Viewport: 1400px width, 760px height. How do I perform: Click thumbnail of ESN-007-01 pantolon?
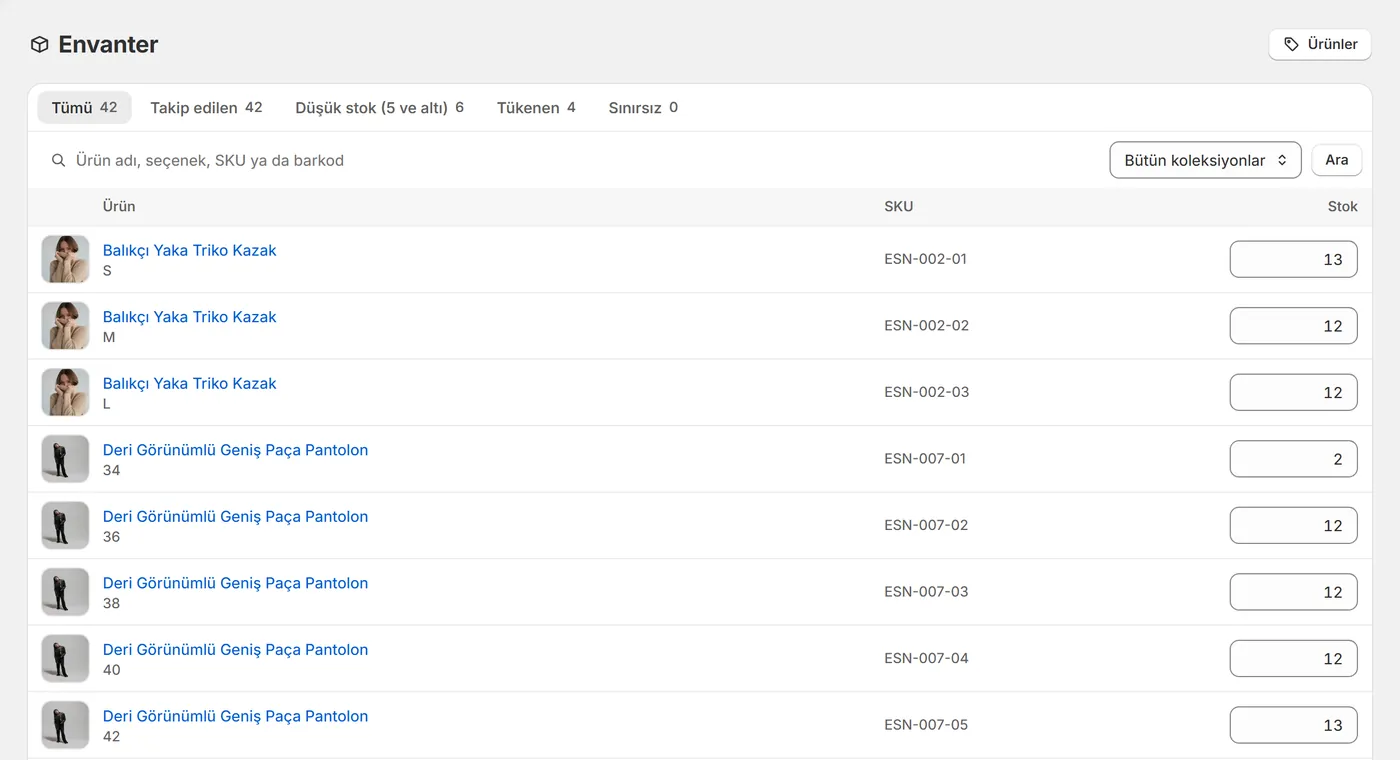click(x=65, y=459)
